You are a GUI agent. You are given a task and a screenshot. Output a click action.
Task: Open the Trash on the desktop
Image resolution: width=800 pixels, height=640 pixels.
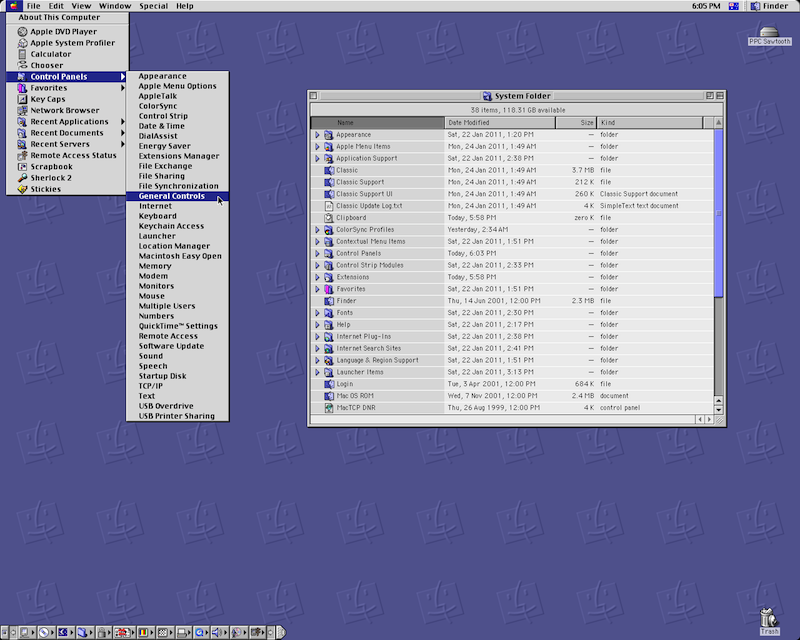[768, 618]
